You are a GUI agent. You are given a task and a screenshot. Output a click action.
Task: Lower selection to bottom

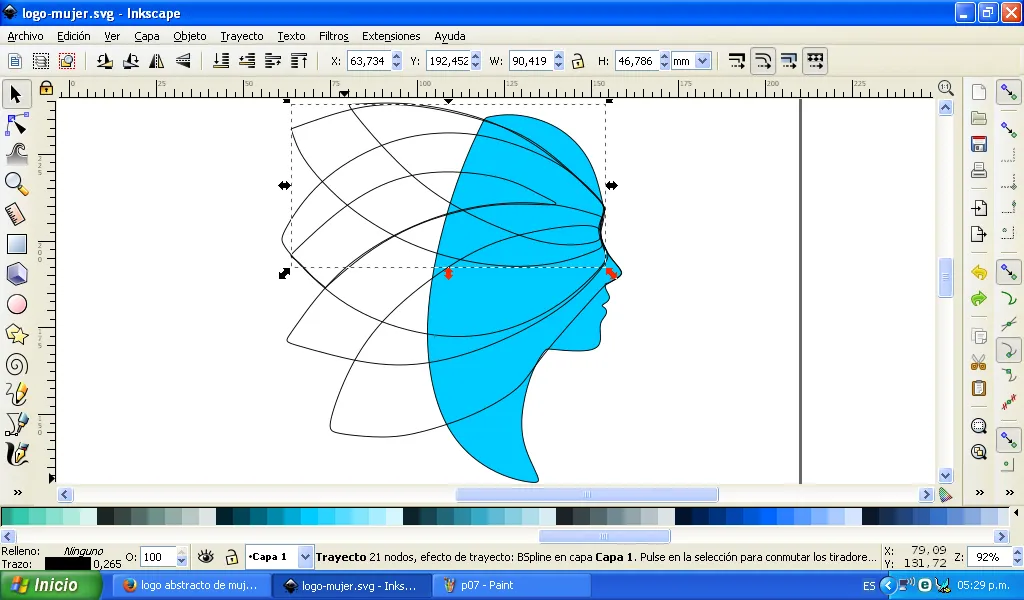(x=221, y=61)
